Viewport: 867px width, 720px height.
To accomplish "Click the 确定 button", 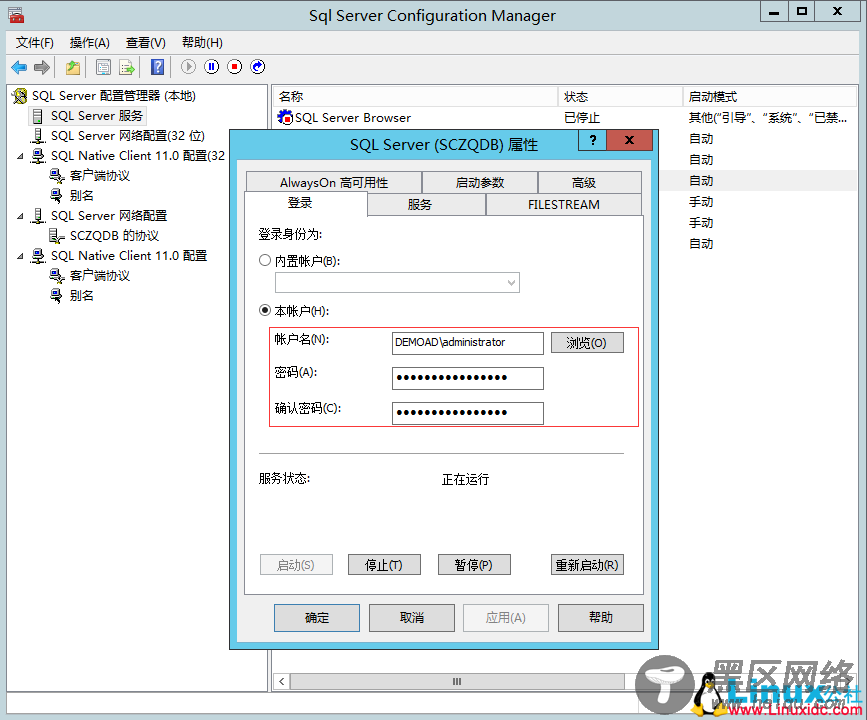I will click(317, 618).
